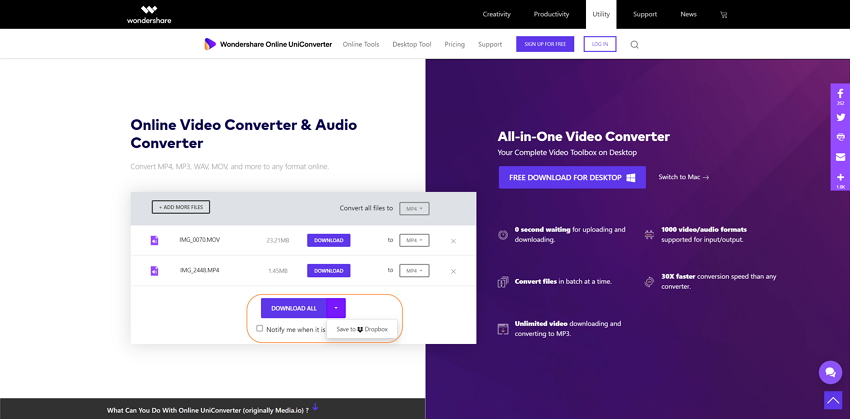
Task: Select Save to Dropbox option
Action: tap(362, 329)
